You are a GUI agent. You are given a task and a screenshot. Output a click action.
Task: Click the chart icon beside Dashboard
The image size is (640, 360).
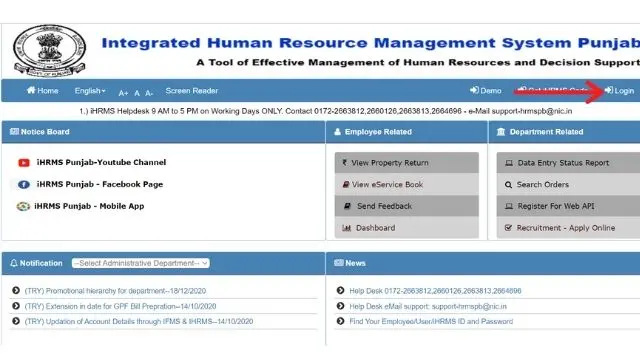coord(347,228)
